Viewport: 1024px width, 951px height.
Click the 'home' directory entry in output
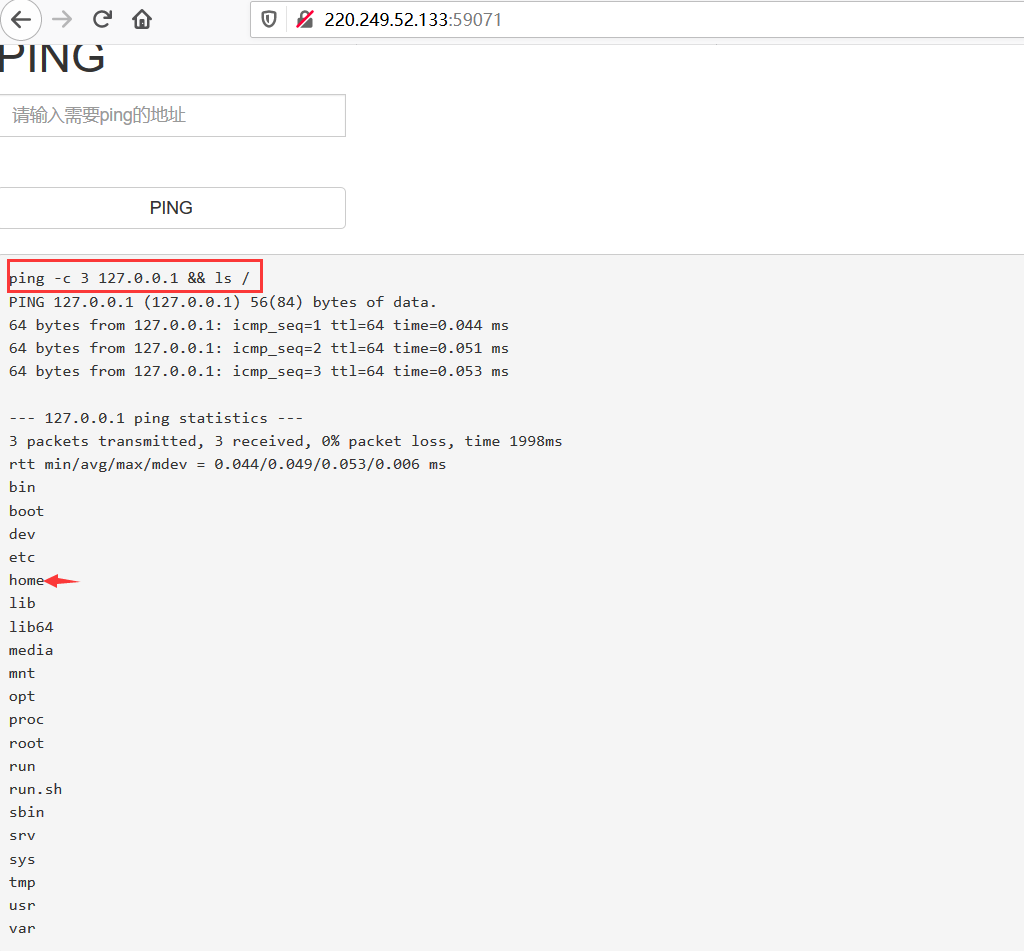[26, 580]
